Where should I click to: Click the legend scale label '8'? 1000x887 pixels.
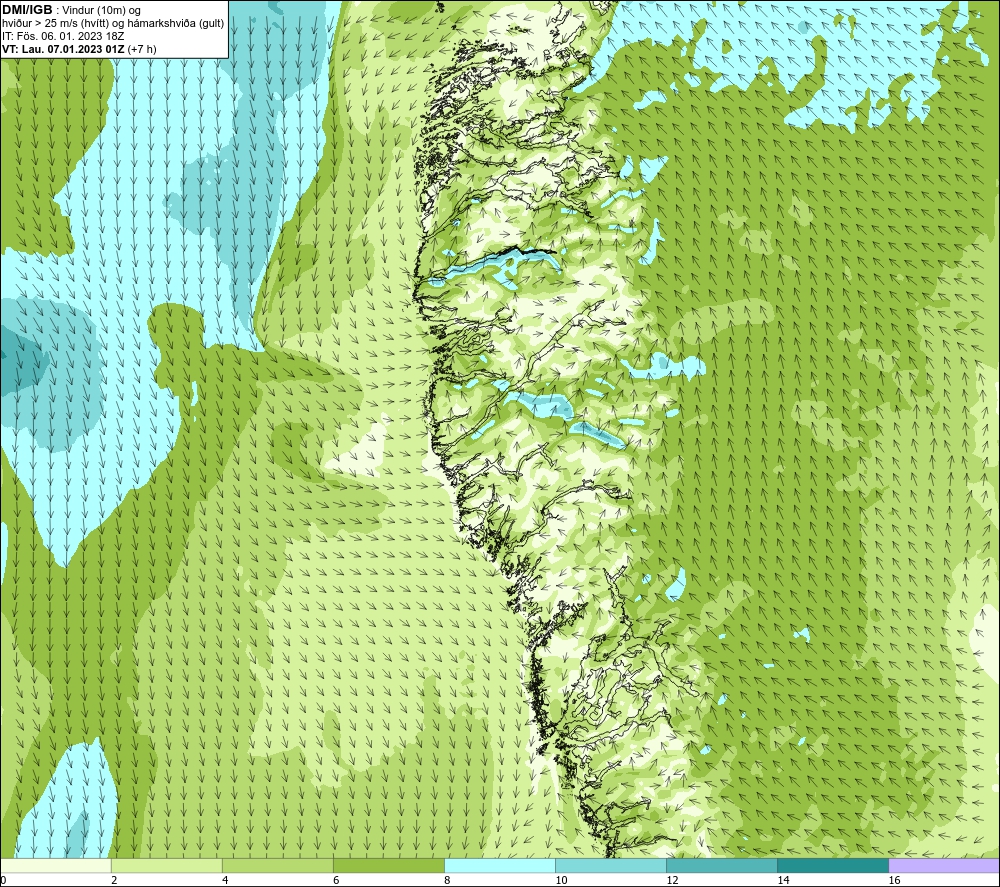coord(447,880)
